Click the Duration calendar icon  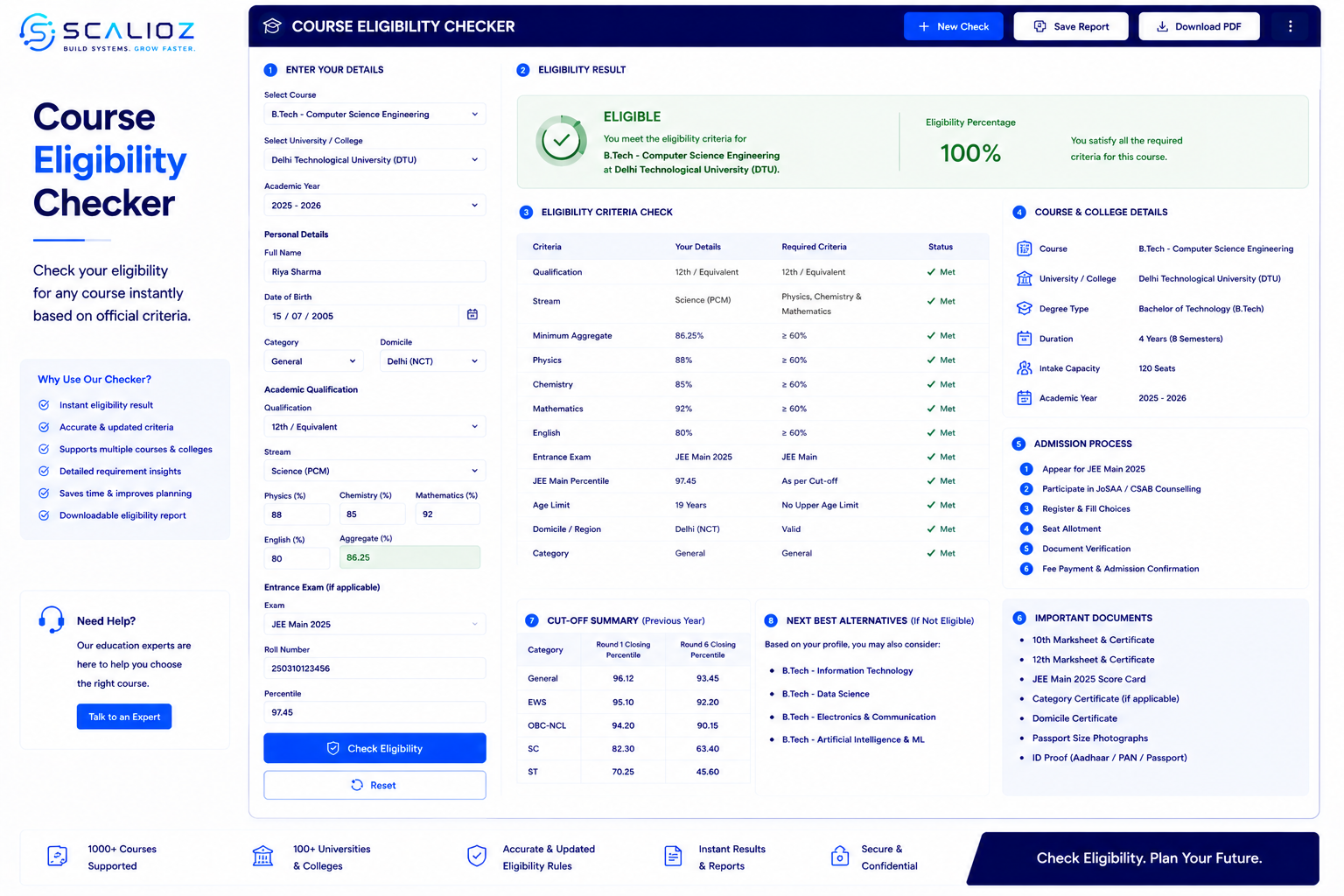[x=1024, y=339]
